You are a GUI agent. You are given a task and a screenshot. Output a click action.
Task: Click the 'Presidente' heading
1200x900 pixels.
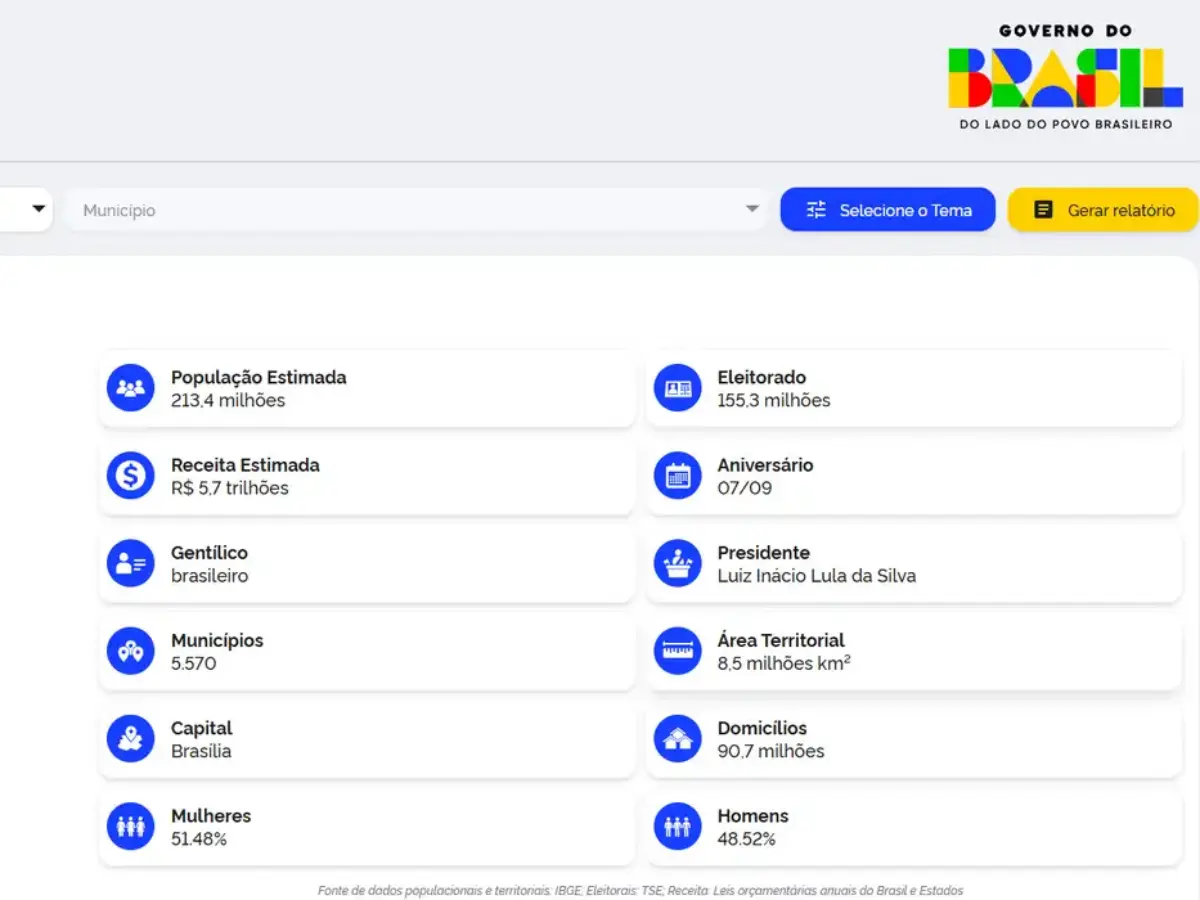(x=764, y=553)
